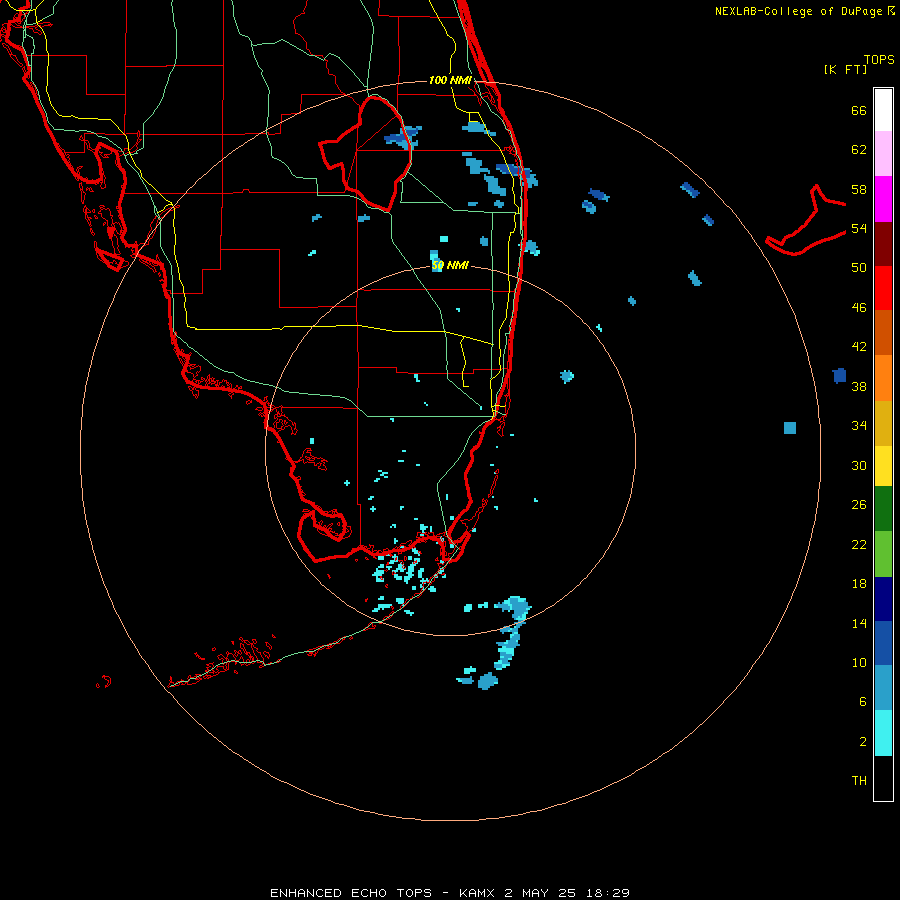Click the legend value 30

pyautogui.click(x=859, y=465)
